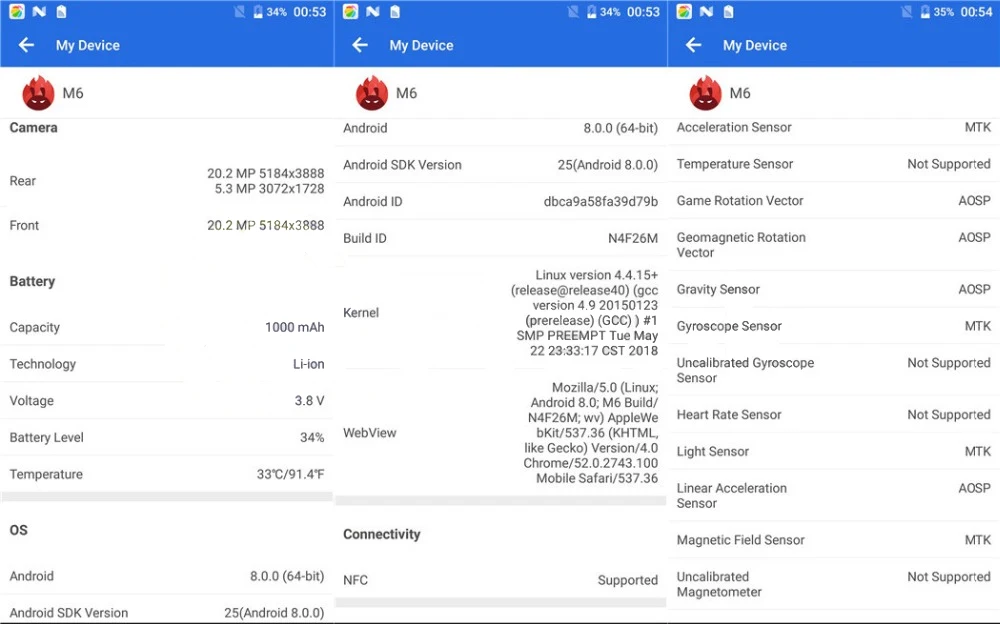Select the NFC Supported row
Viewport: 1000px width, 624px height.
point(500,580)
